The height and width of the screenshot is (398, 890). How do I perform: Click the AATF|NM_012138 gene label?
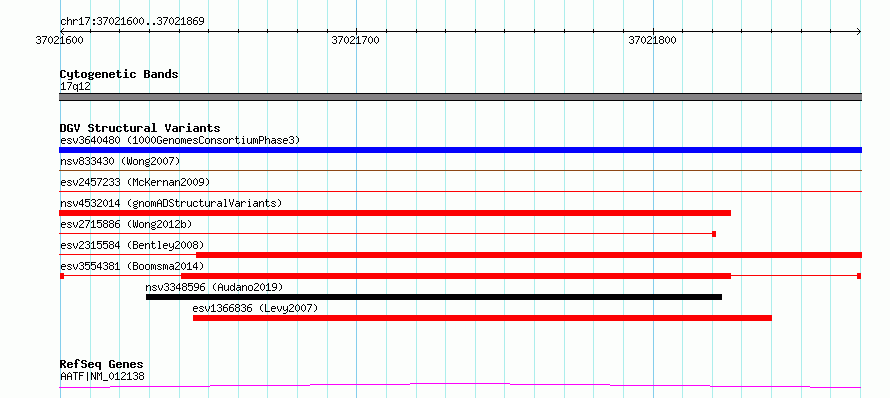click(102, 376)
